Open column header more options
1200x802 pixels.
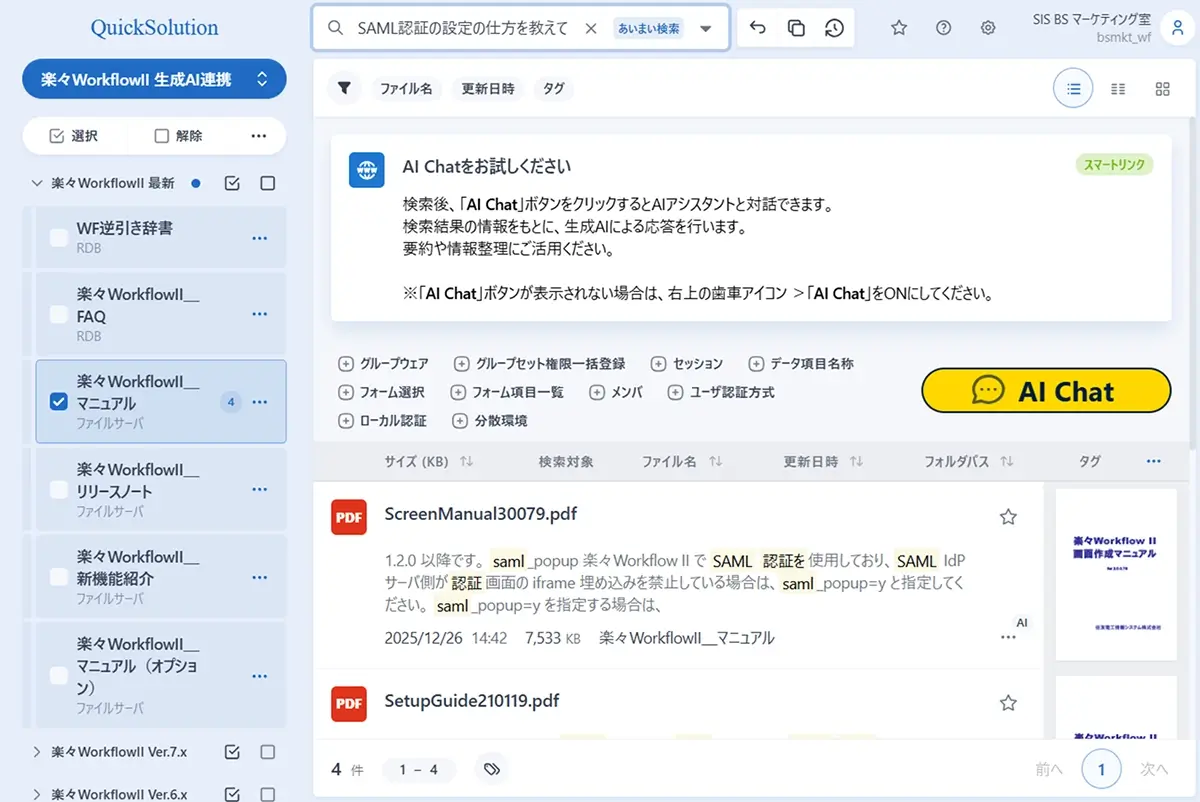pos(1154,462)
